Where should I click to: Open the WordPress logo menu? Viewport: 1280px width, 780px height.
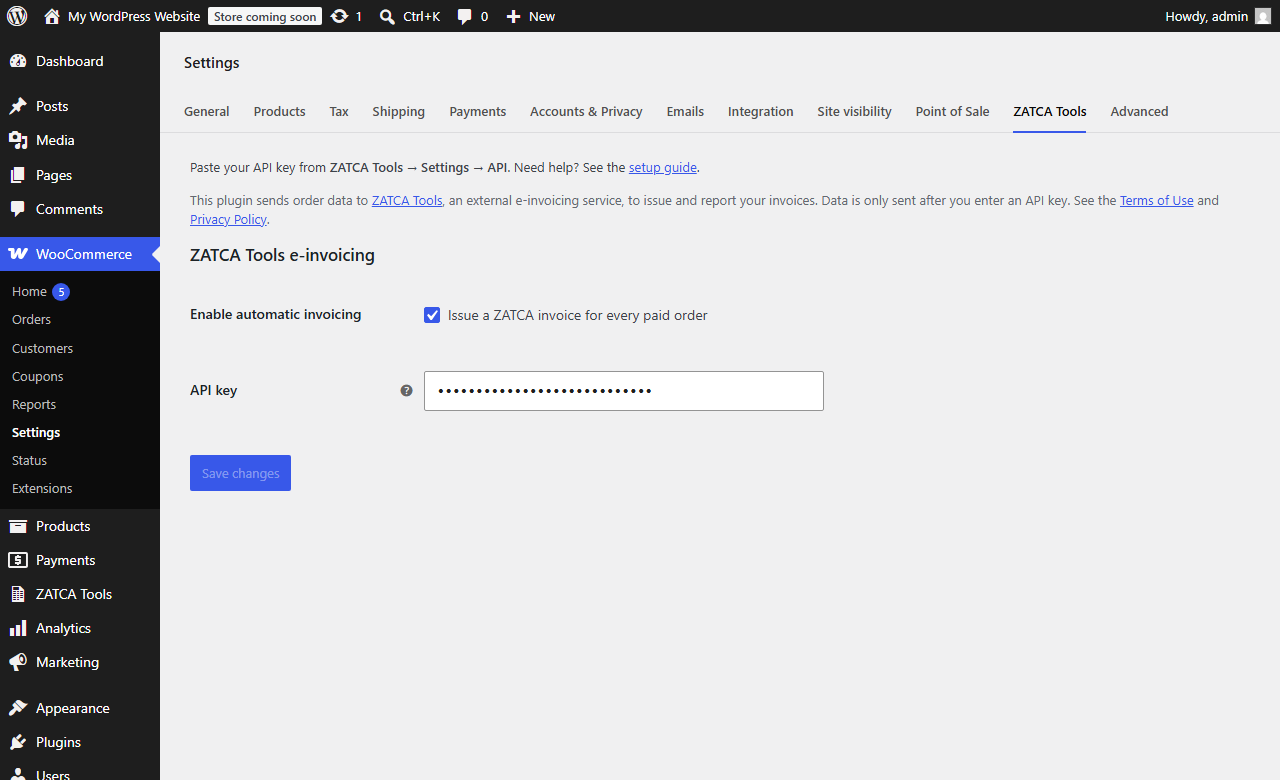pos(17,16)
